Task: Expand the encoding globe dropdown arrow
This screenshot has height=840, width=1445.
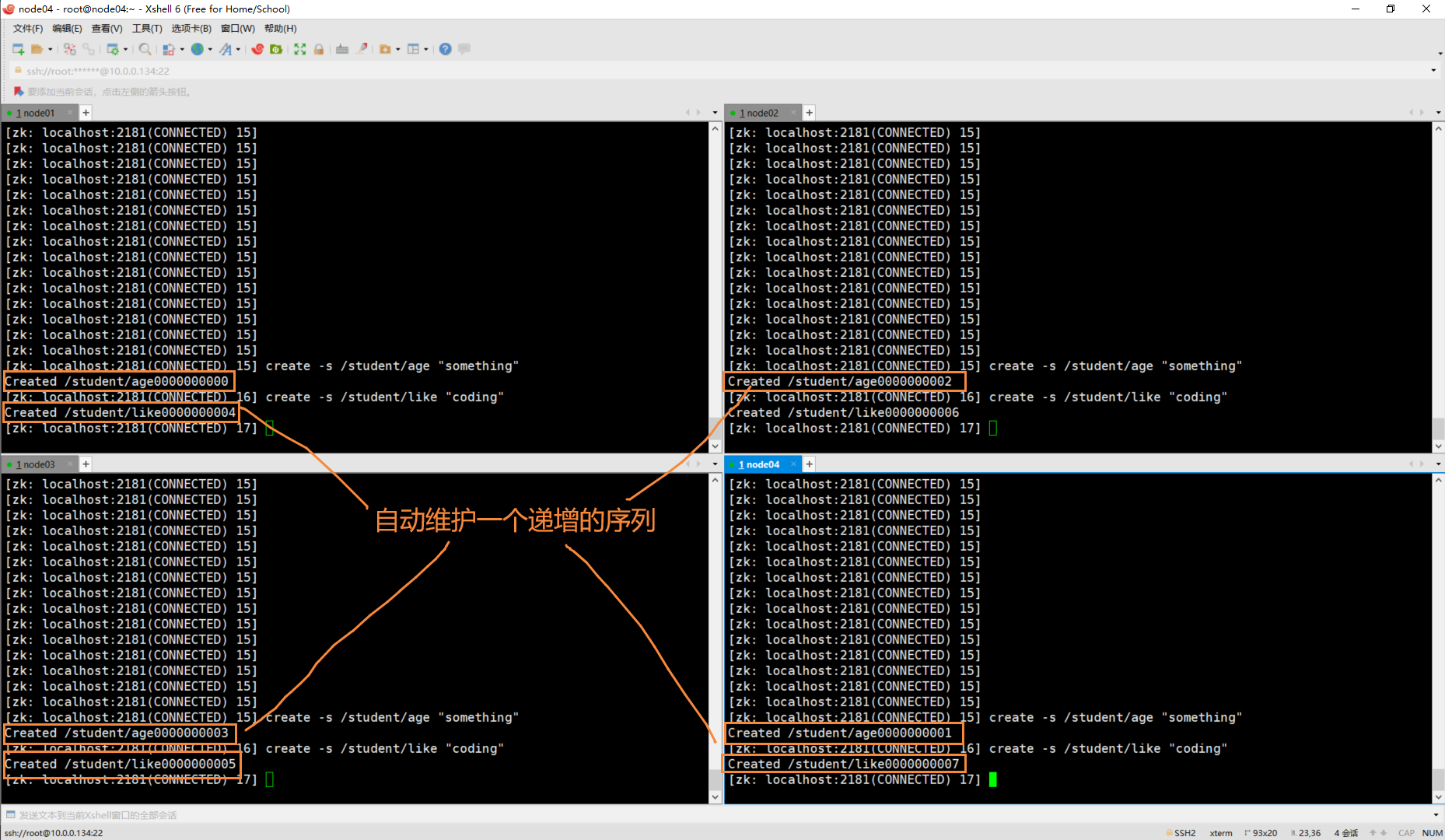Action: pos(210,49)
